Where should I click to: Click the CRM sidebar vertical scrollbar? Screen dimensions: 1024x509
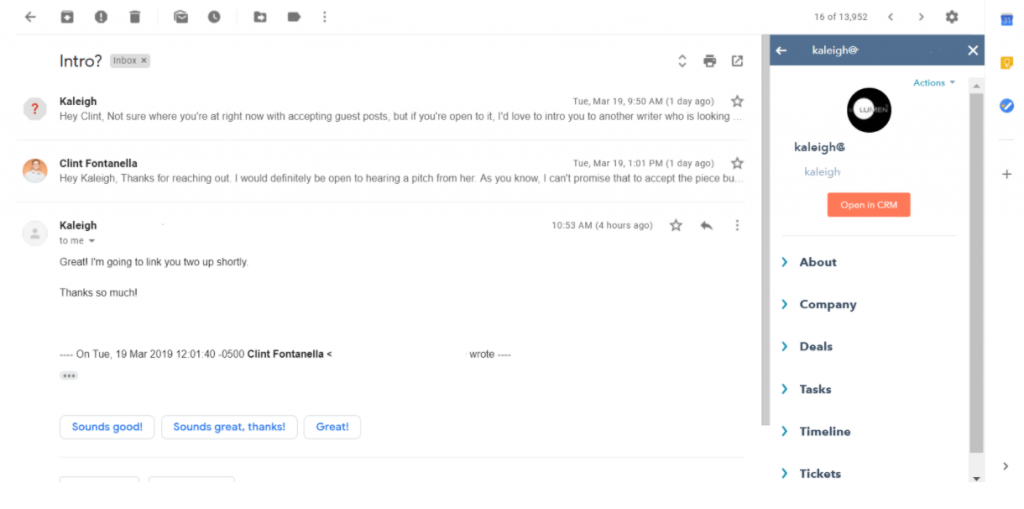(x=976, y=273)
